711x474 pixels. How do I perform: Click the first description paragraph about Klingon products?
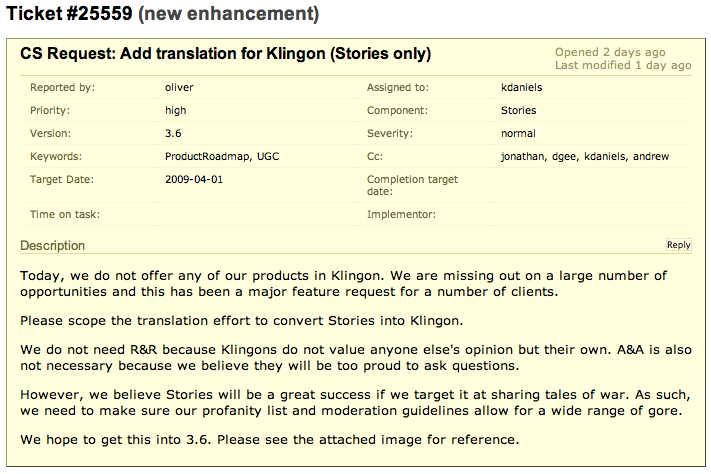(343, 283)
